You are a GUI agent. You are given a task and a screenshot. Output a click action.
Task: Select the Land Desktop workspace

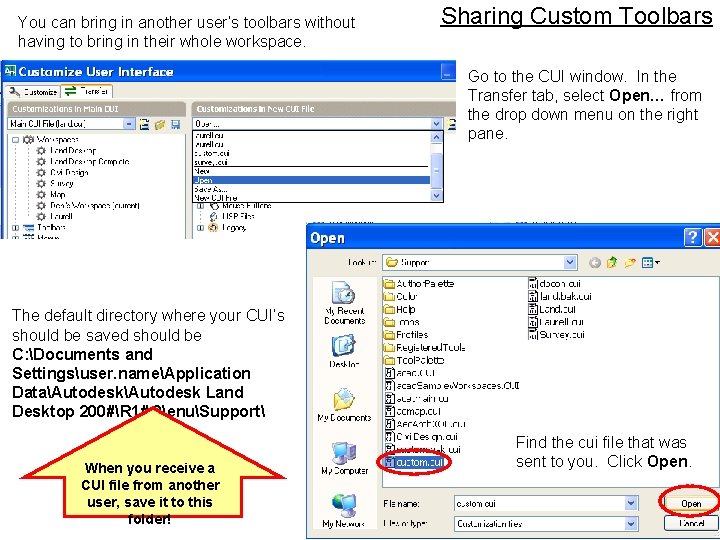pos(73,151)
